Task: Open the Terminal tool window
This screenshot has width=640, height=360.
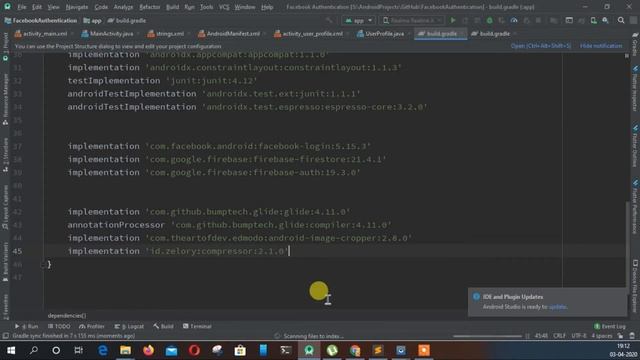Action: point(198,326)
